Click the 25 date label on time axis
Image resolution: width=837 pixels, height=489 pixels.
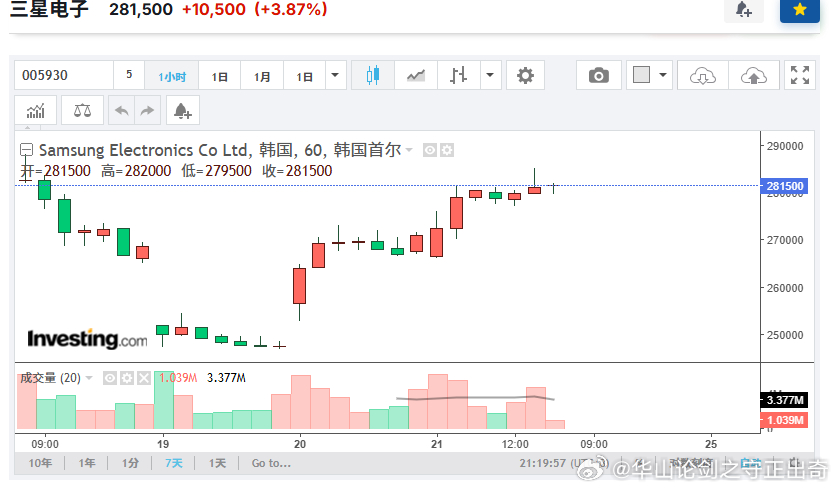coord(710,444)
